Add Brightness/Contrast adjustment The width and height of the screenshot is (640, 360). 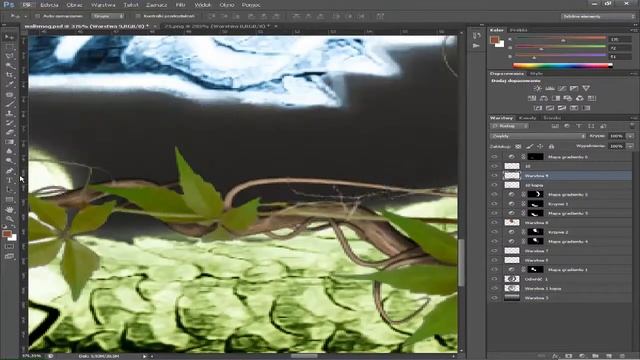pos(538,88)
